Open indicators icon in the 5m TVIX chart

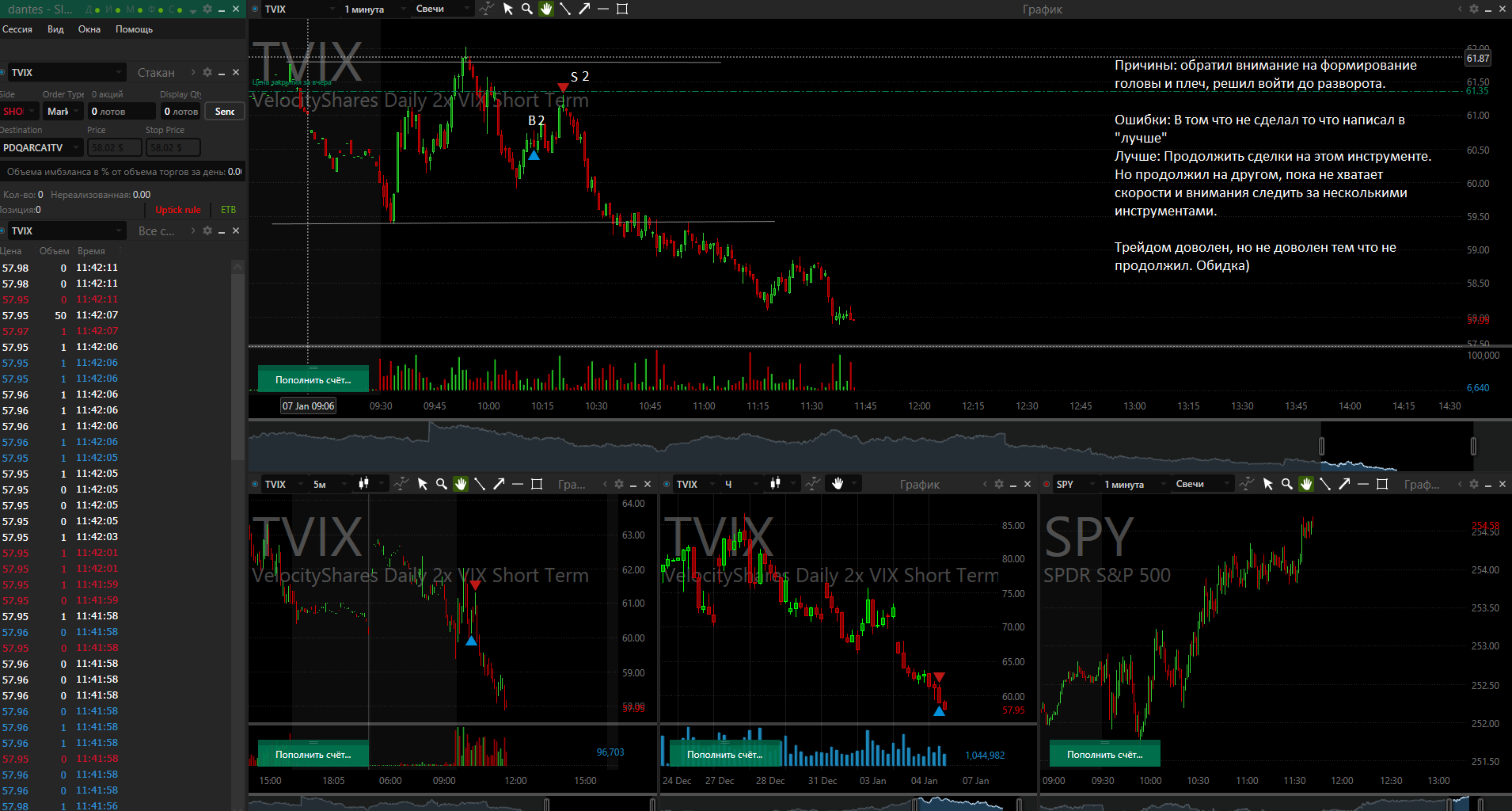pyautogui.click(x=401, y=484)
